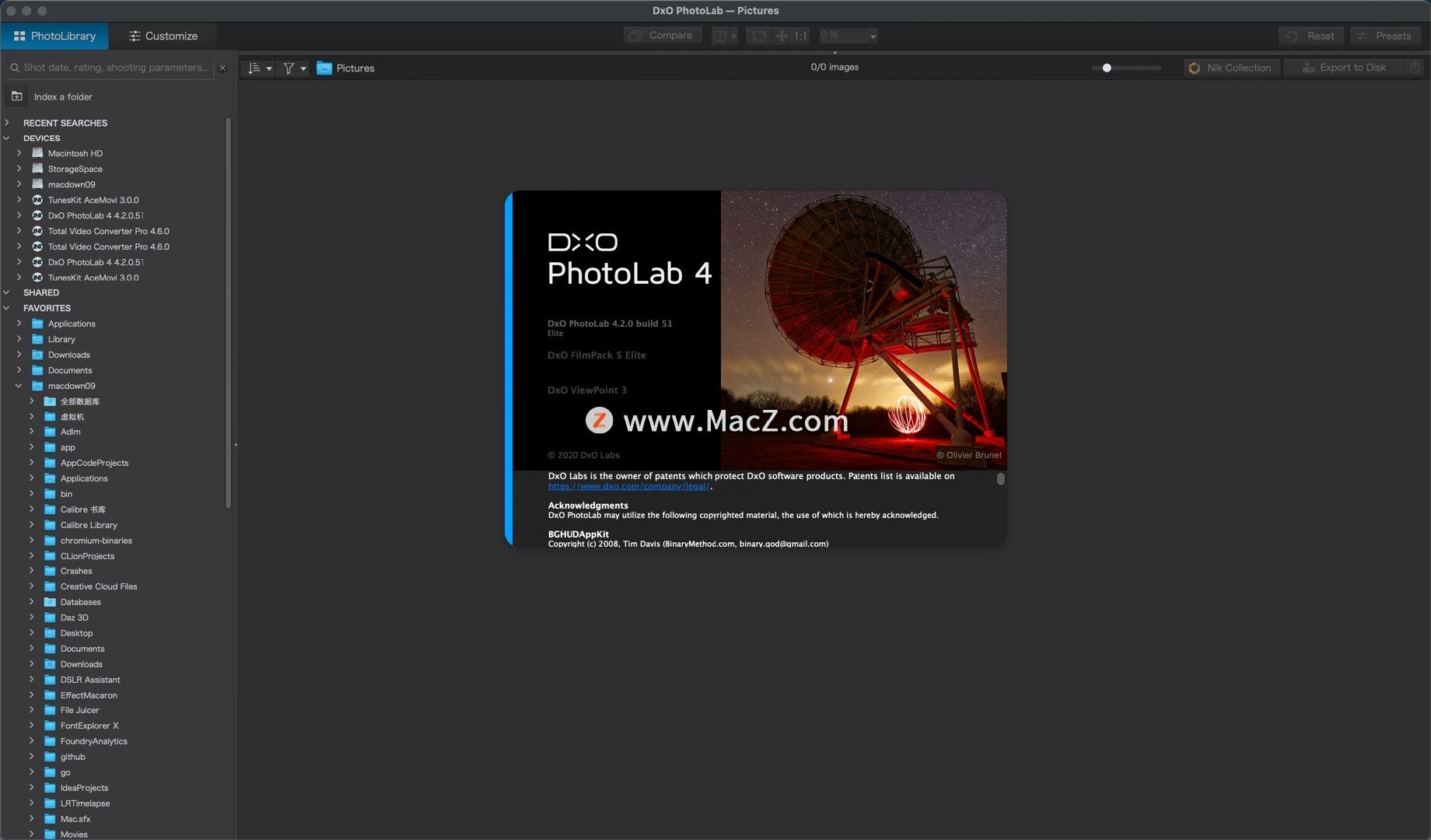1431x840 pixels.
Task: Expand the Movies folder
Action: tap(32, 834)
